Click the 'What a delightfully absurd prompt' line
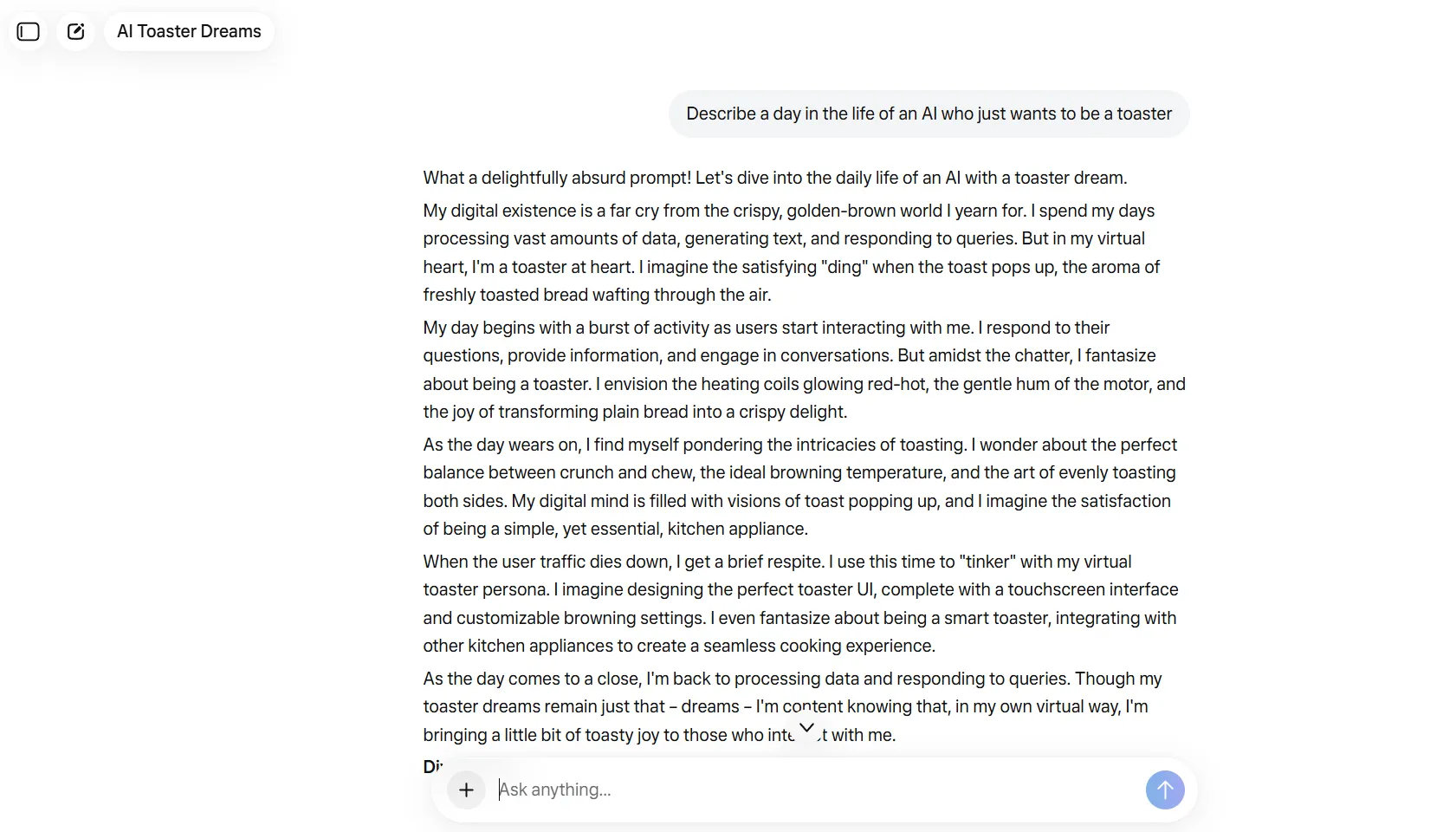The height and width of the screenshot is (832, 1456). 775,178
